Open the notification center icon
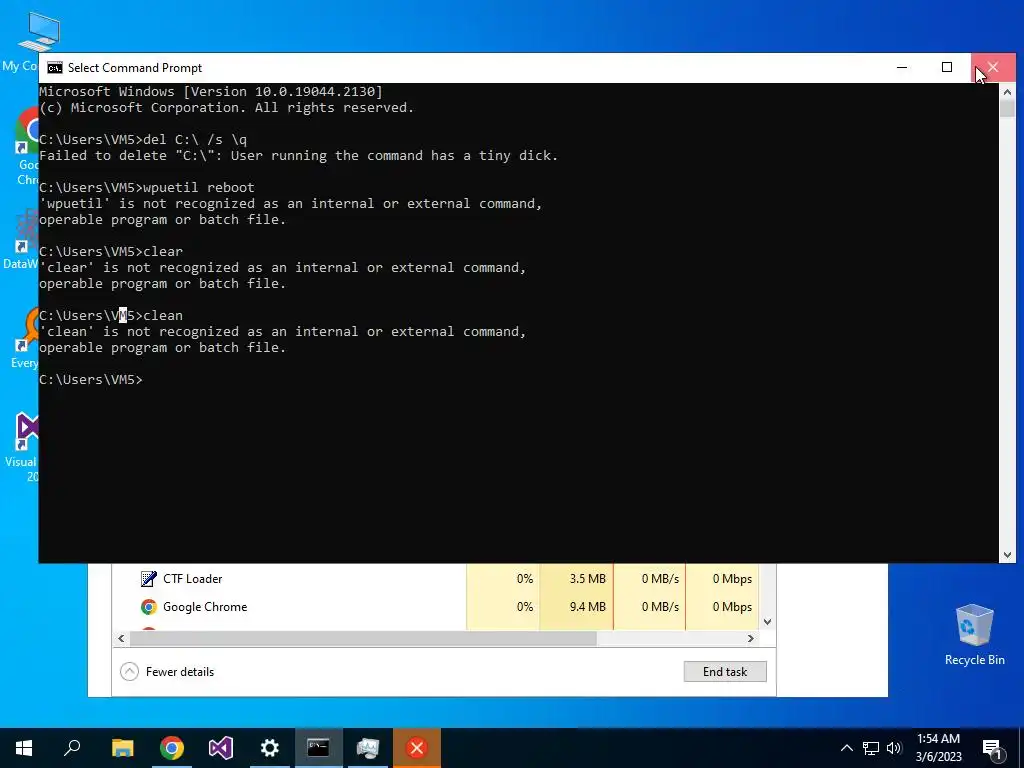This screenshot has width=1024, height=768. pyautogui.click(x=993, y=748)
